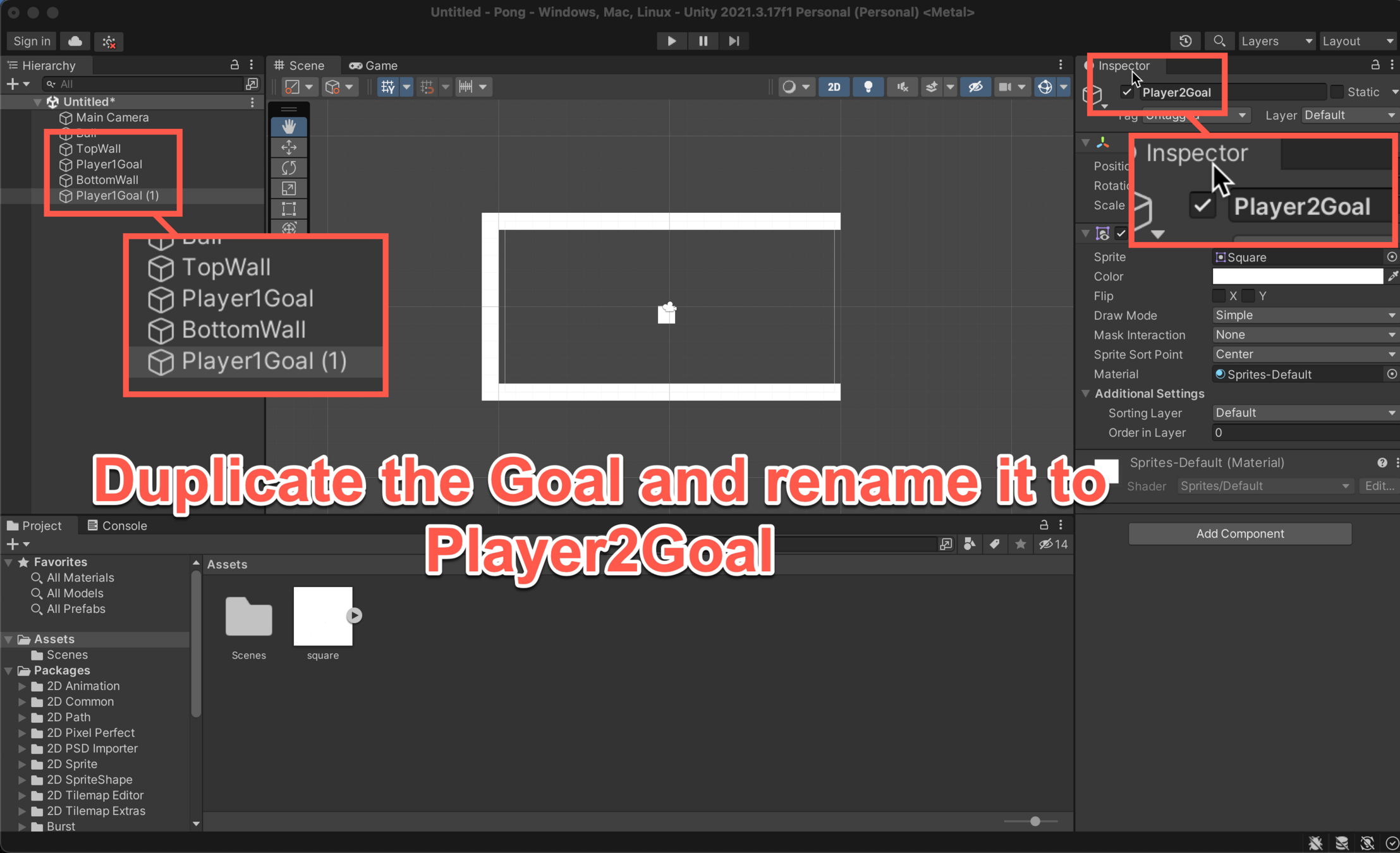1400x853 pixels.
Task: Select the Rotate tool
Action: point(289,168)
